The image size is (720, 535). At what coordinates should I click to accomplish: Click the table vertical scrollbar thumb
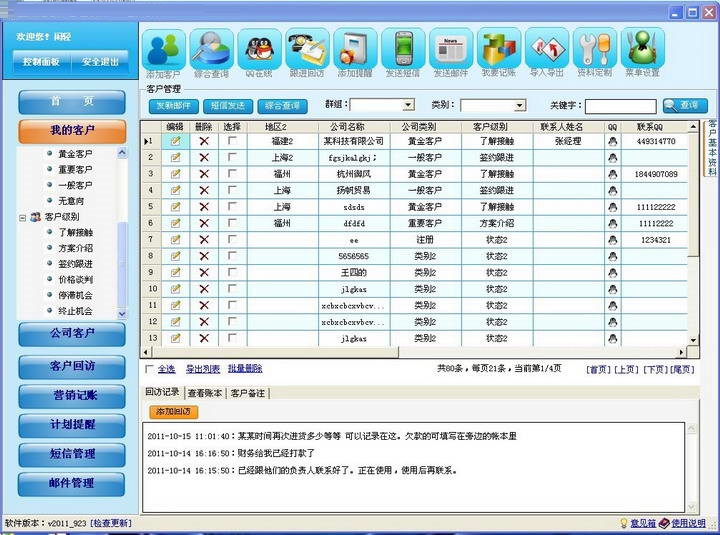pos(693,194)
